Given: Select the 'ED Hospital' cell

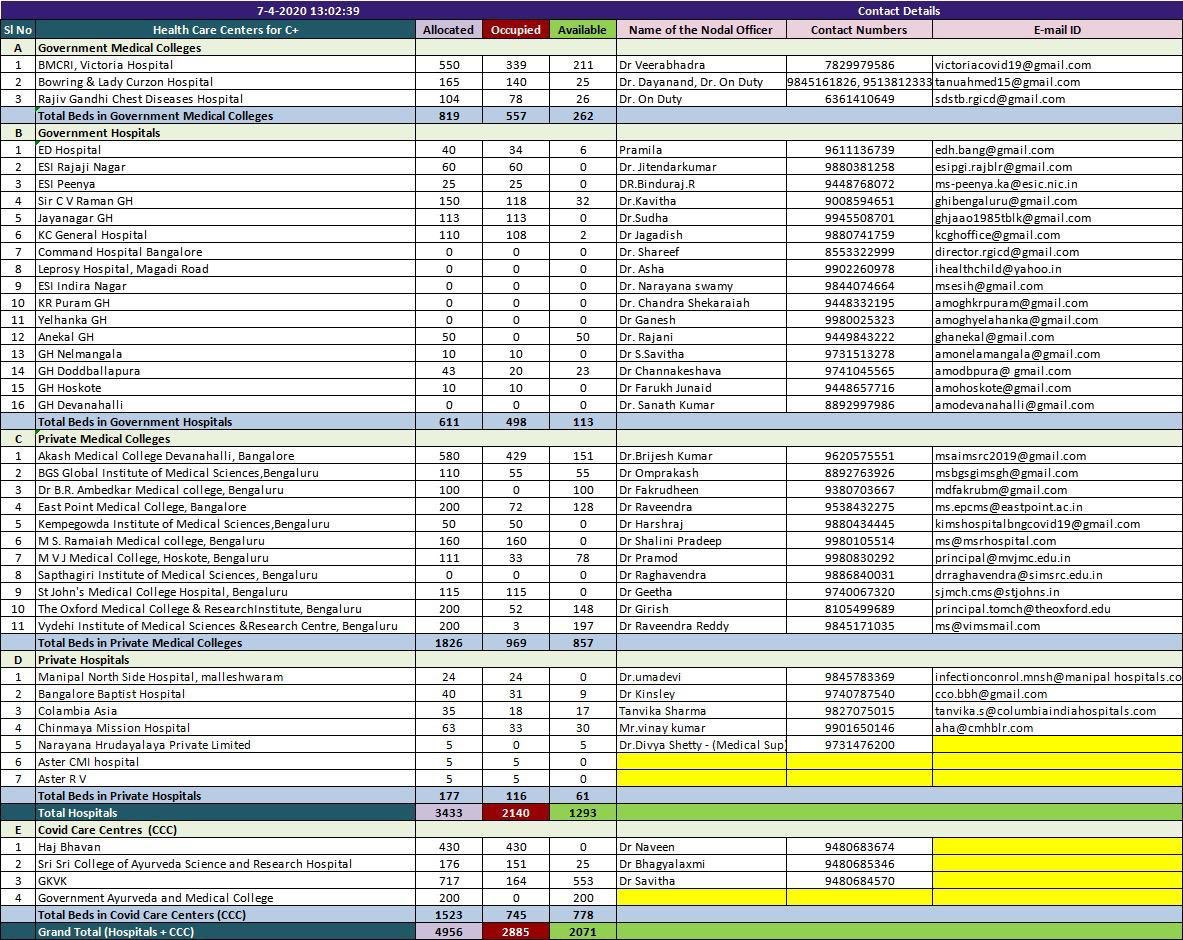Looking at the screenshot, I should [226, 149].
